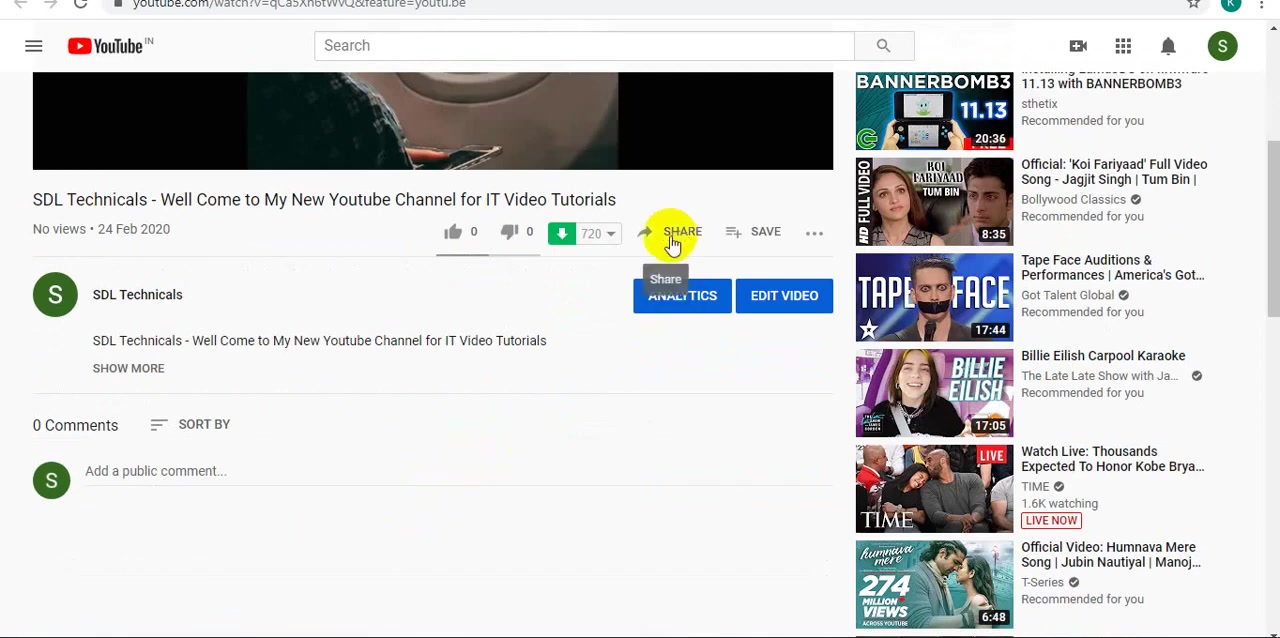This screenshot has height=638, width=1280.
Task: Open the Sort By comments dropdown
Action: 190,424
